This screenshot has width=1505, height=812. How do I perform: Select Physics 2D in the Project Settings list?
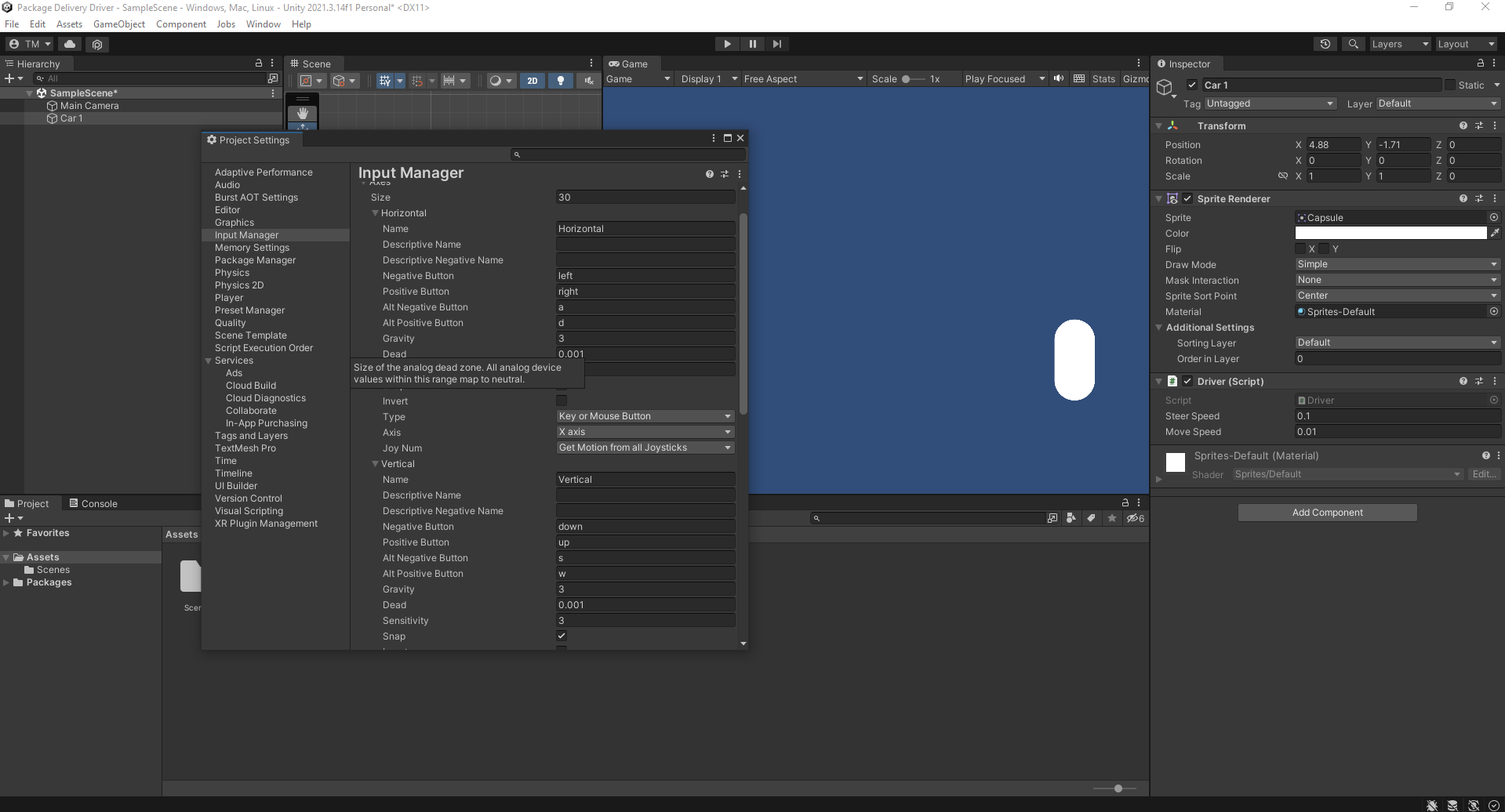click(x=239, y=285)
